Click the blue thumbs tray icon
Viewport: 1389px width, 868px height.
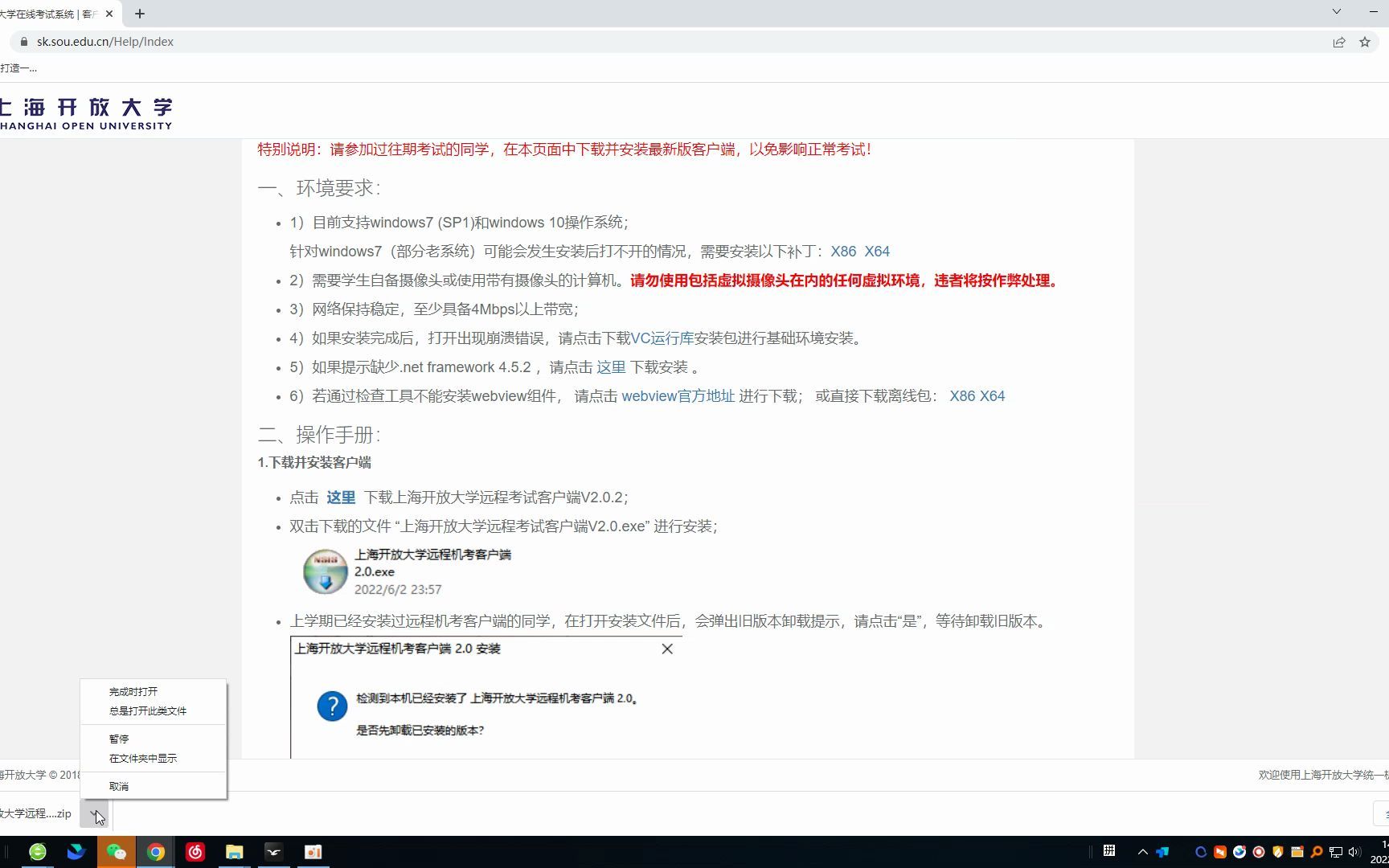tap(1162, 852)
